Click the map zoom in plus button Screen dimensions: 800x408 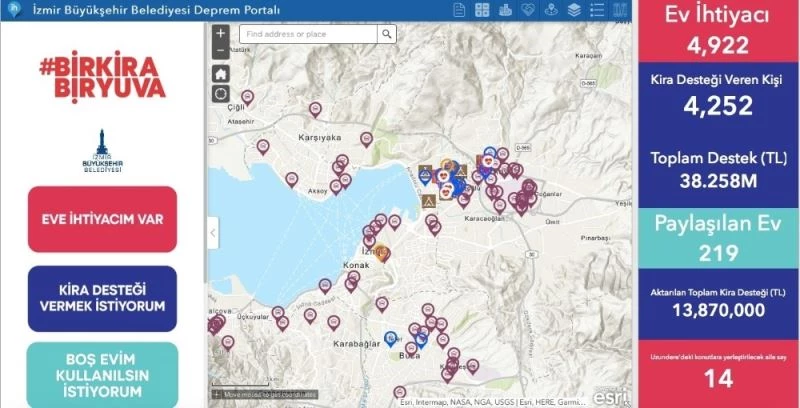221,33
